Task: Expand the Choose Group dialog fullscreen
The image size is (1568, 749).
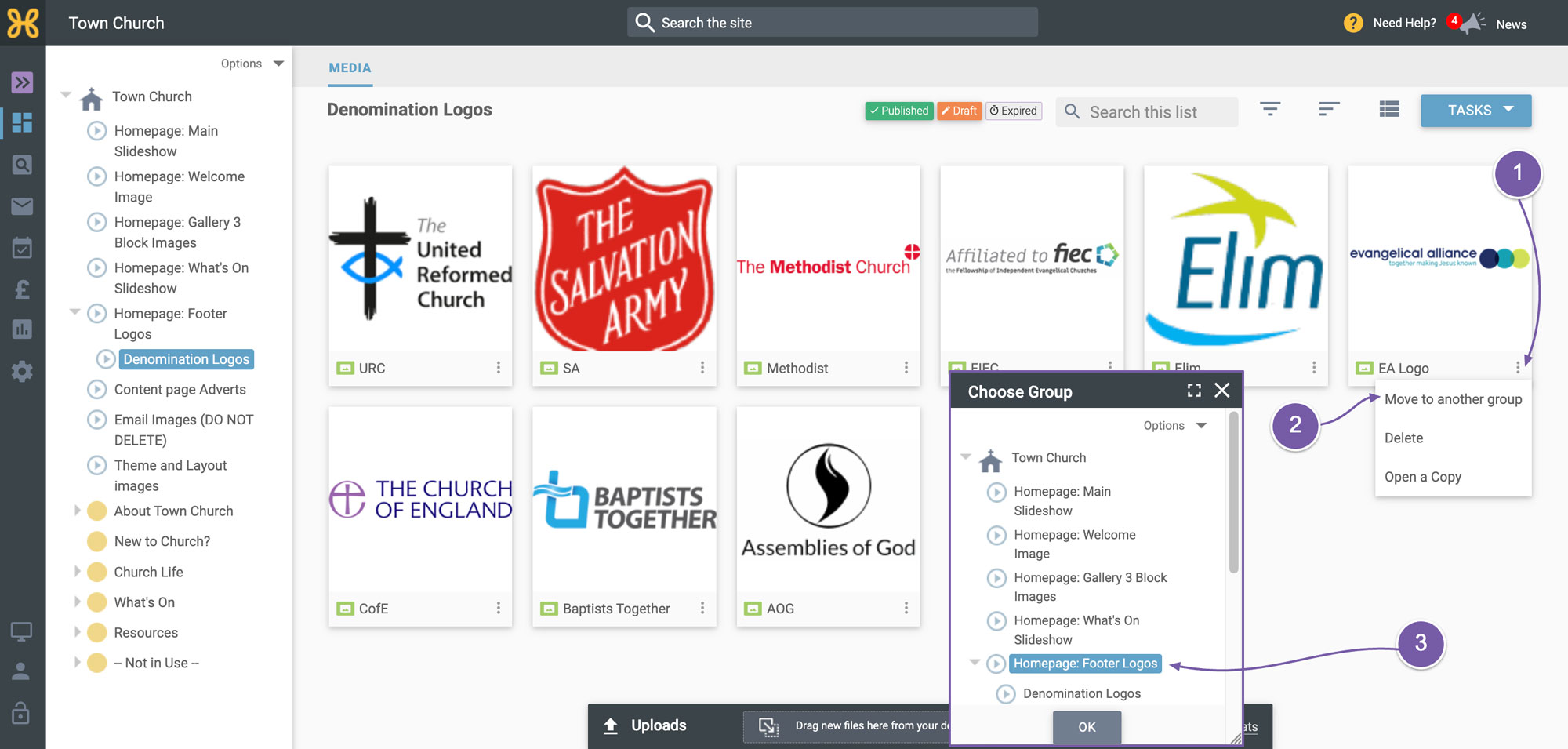Action: coord(1194,391)
